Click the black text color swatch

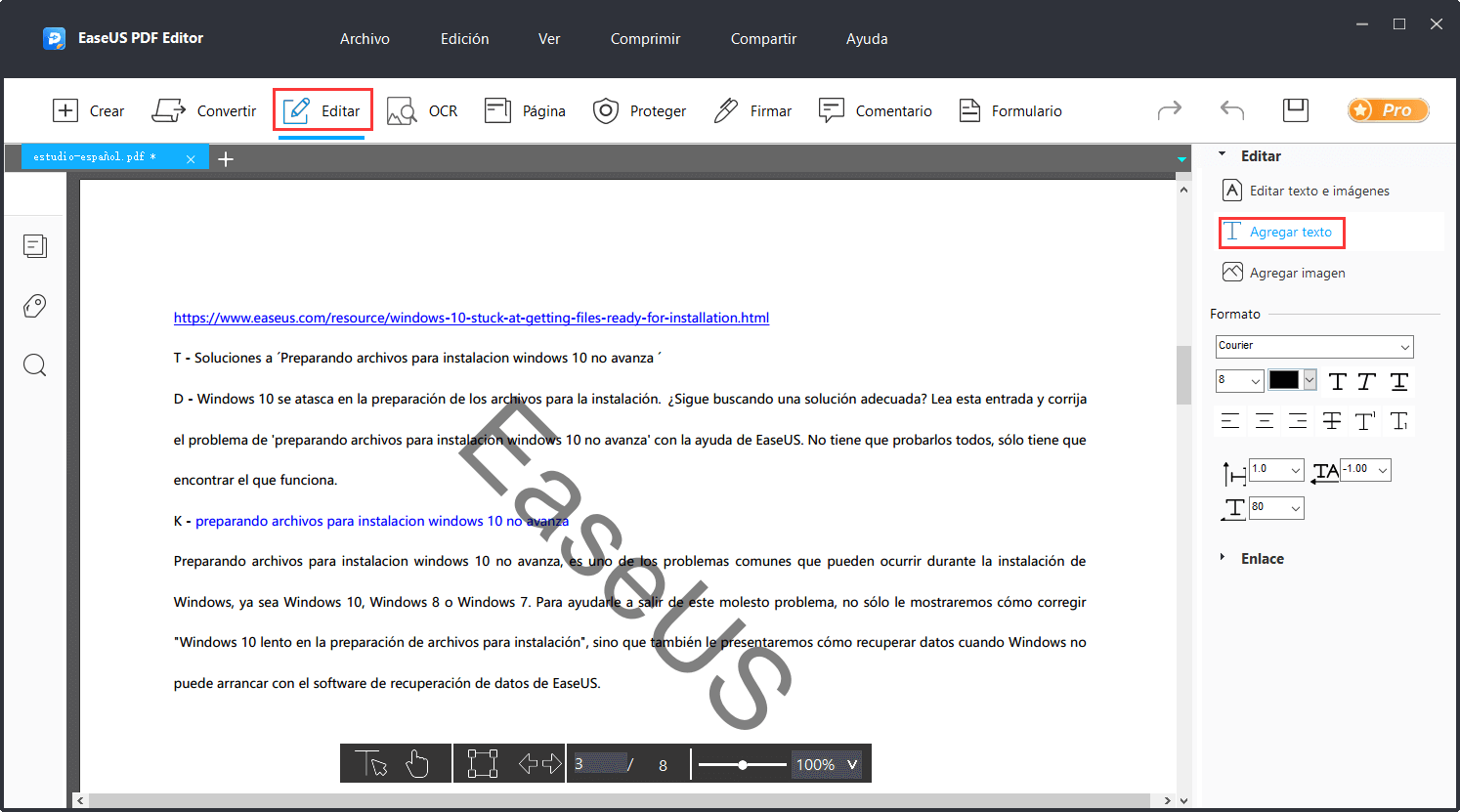1283,380
